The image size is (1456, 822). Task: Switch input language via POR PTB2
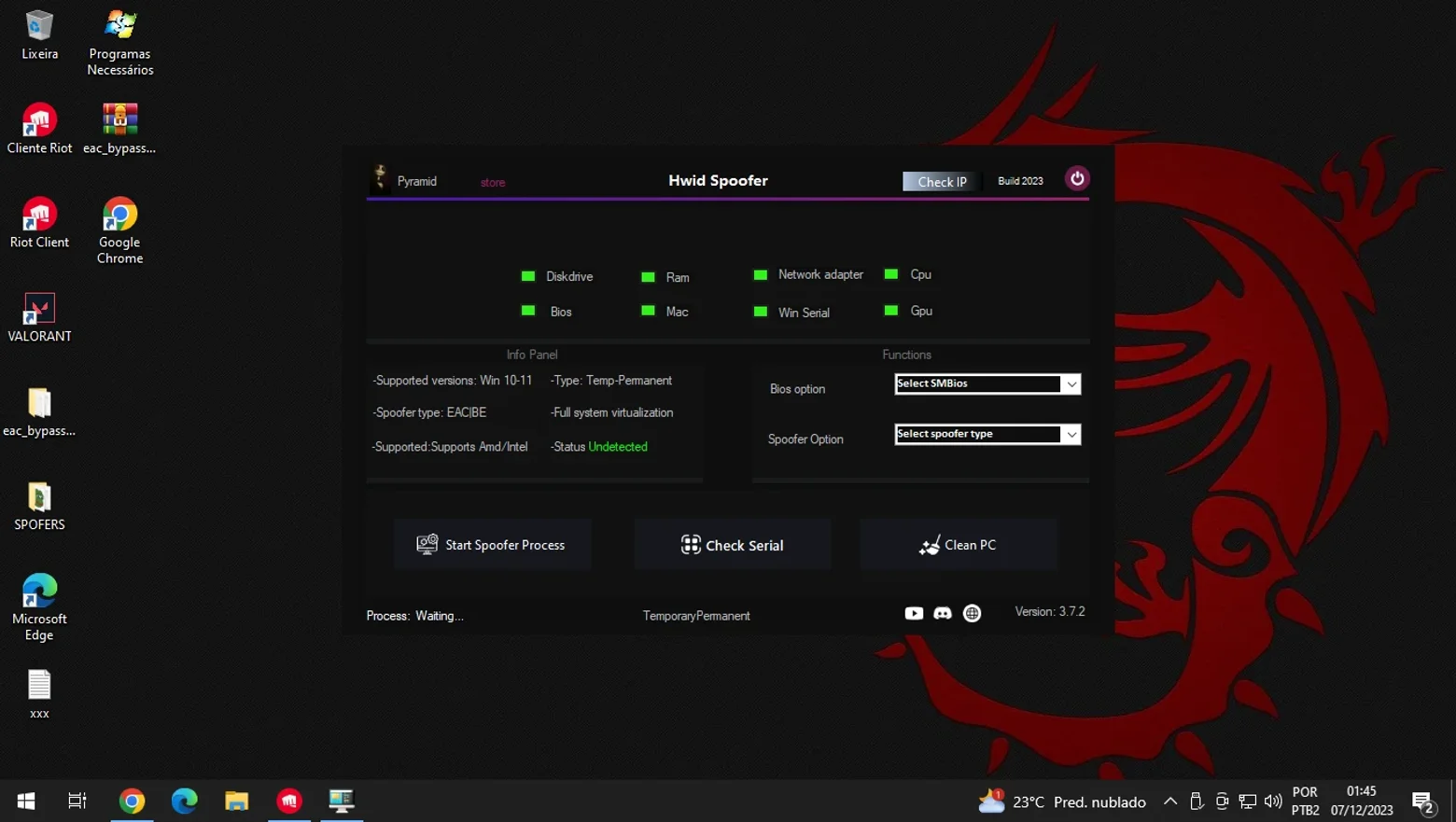click(x=1305, y=801)
